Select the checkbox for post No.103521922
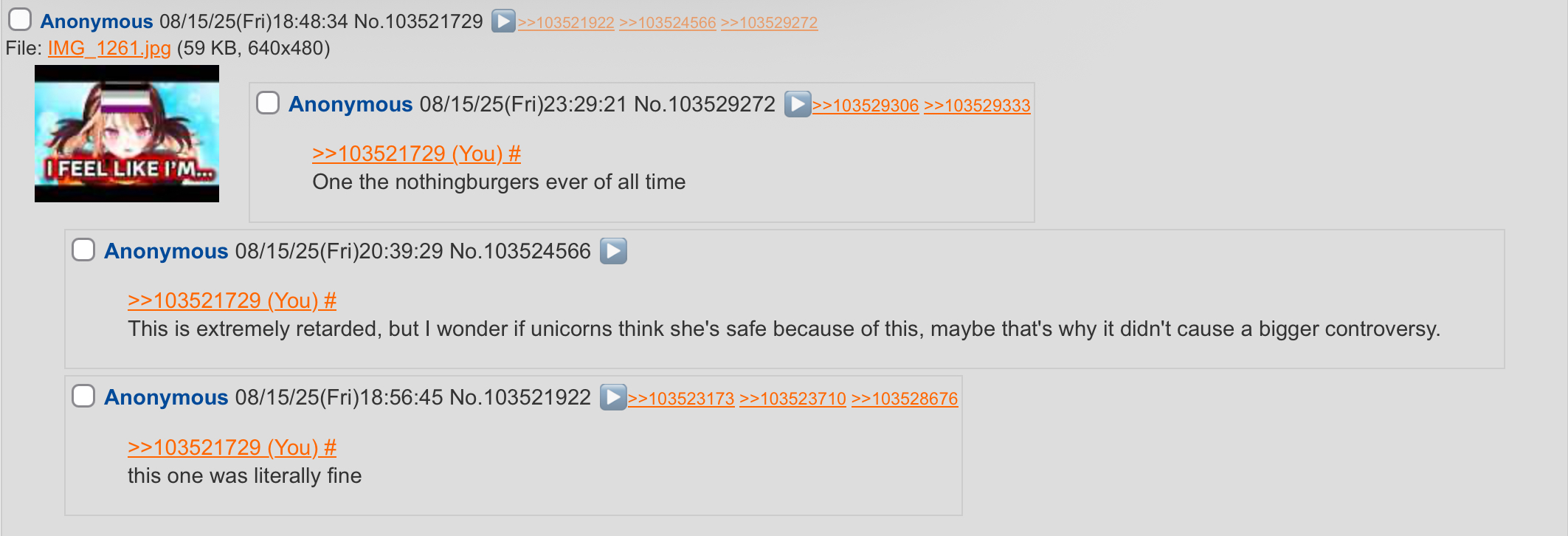1568x536 pixels. [83, 396]
